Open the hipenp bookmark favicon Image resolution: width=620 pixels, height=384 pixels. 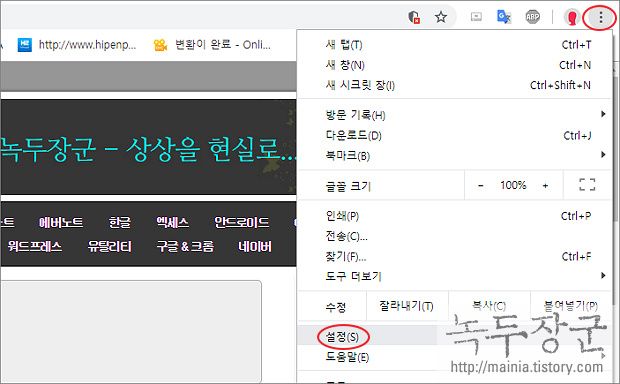pos(25,45)
